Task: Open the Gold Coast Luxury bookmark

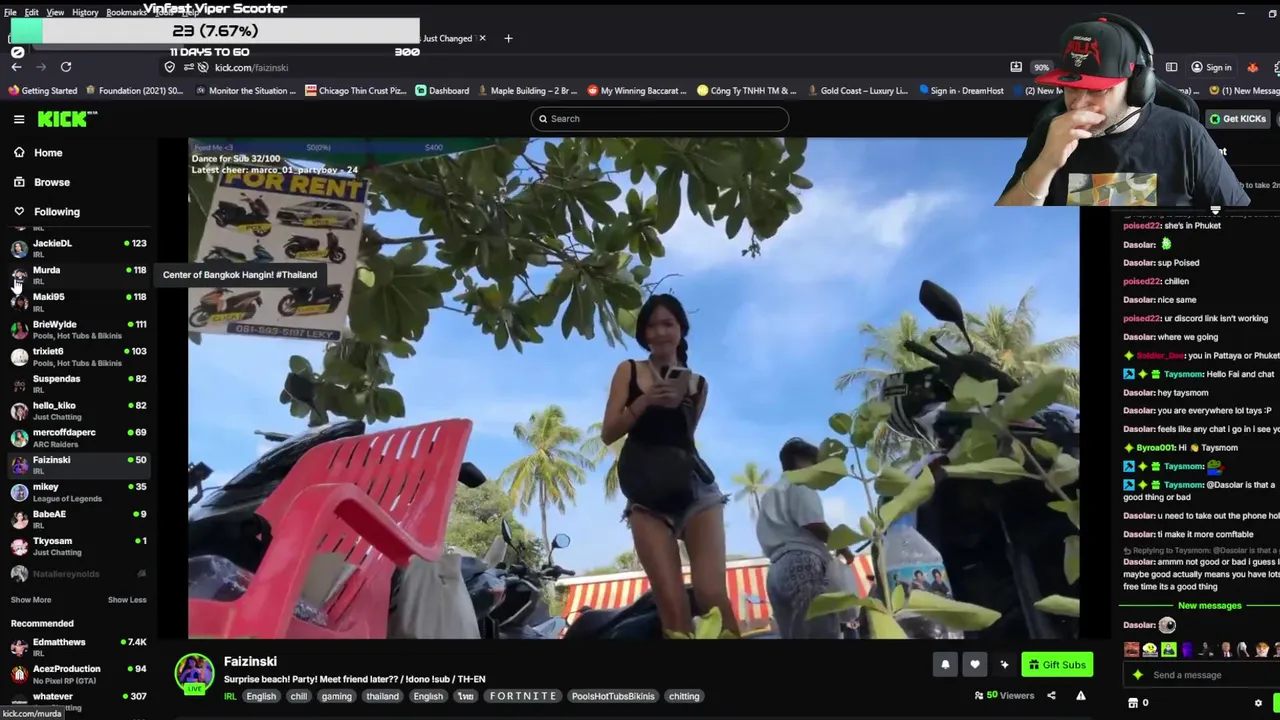Action: [857, 91]
